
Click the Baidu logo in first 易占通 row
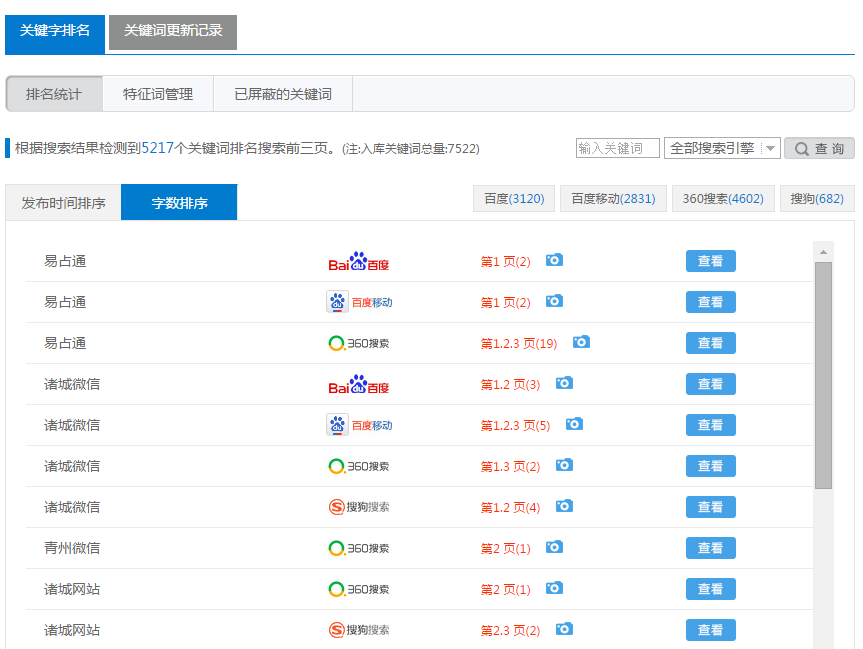tap(358, 262)
